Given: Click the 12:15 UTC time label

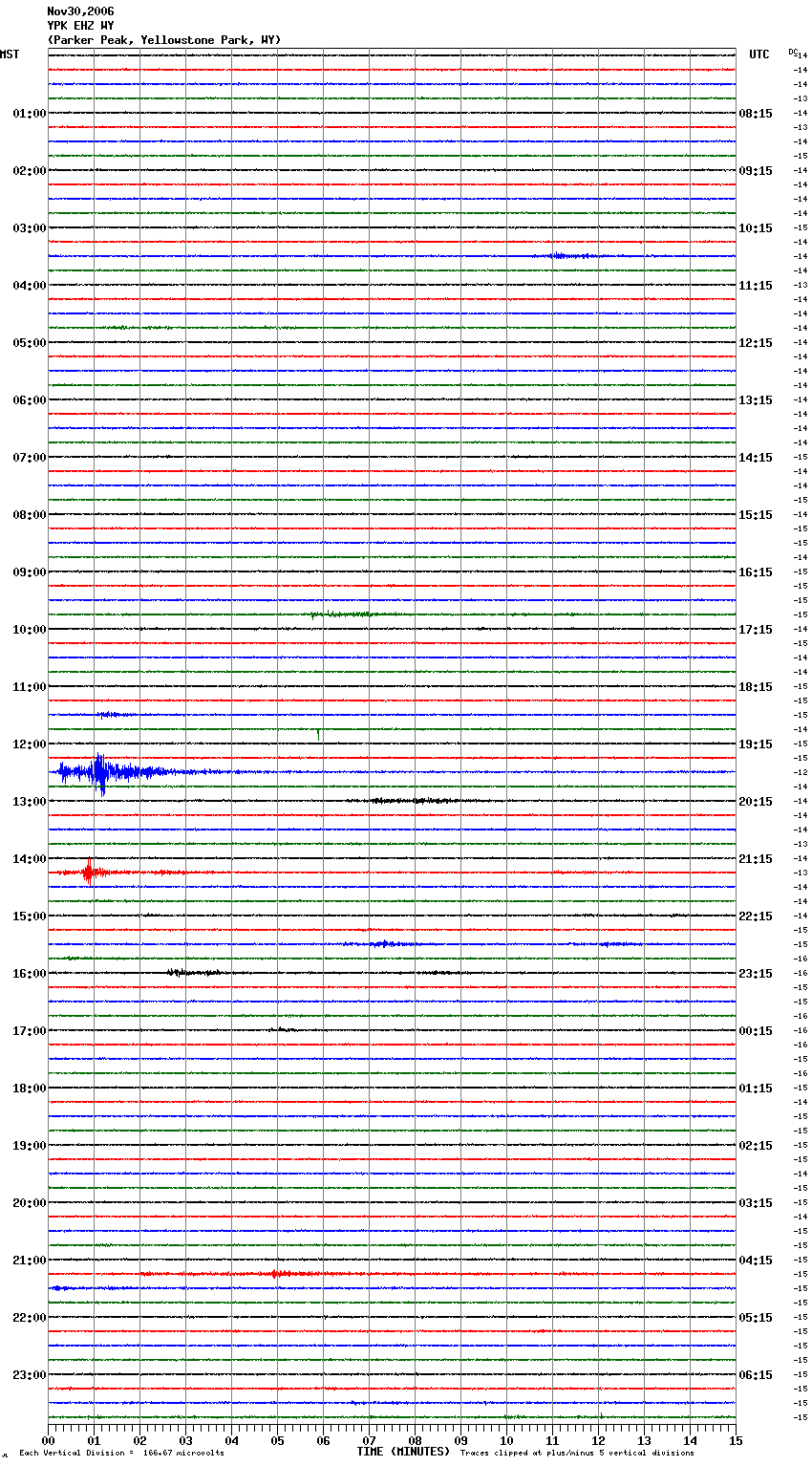Looking at the screenshot, I should (756, 343).
